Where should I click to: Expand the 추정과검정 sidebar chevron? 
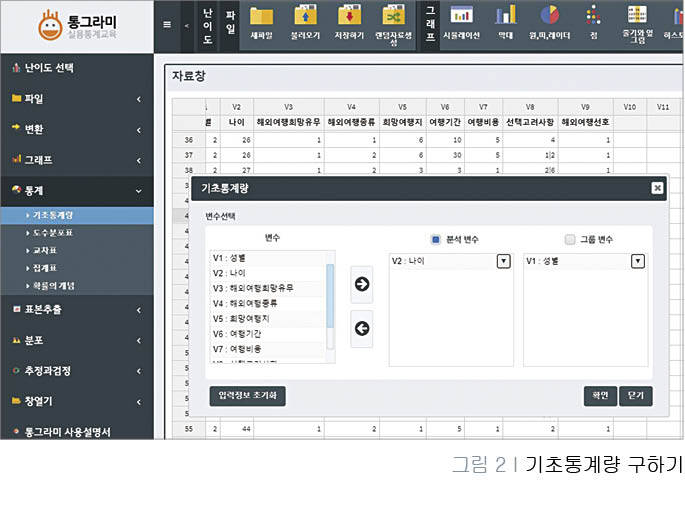[x=139, y=371]
